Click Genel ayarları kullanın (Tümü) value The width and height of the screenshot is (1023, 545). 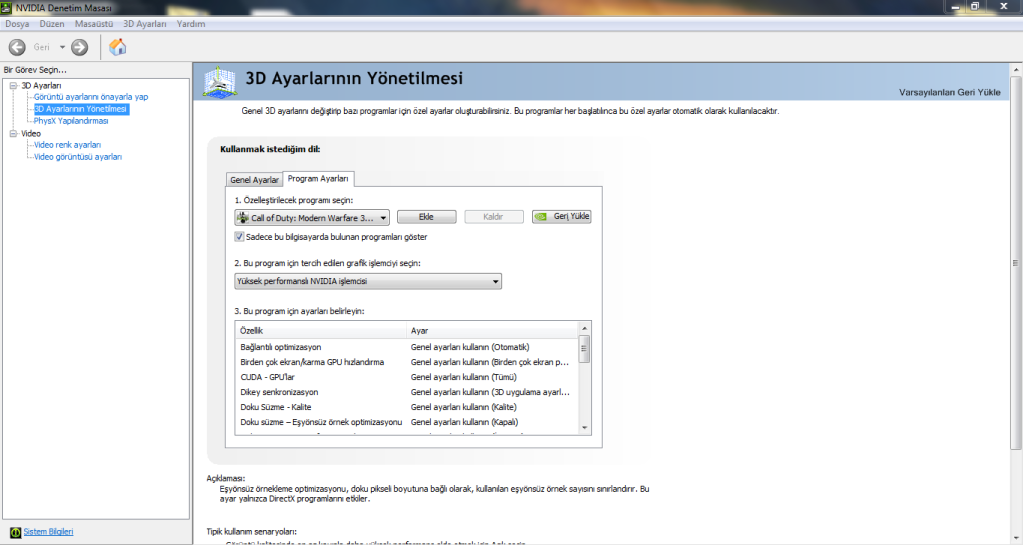click(463, 377)
